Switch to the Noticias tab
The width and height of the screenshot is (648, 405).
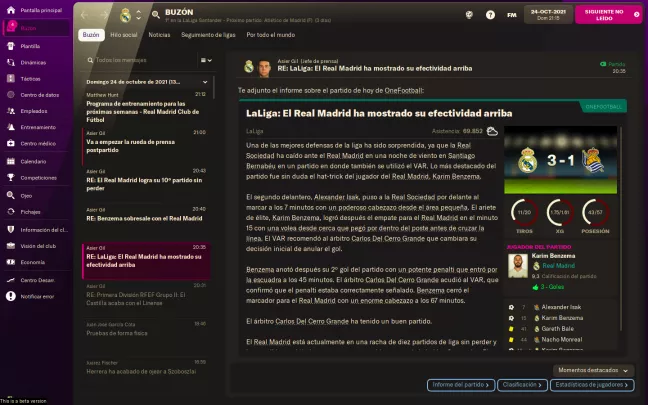[159, 35]
